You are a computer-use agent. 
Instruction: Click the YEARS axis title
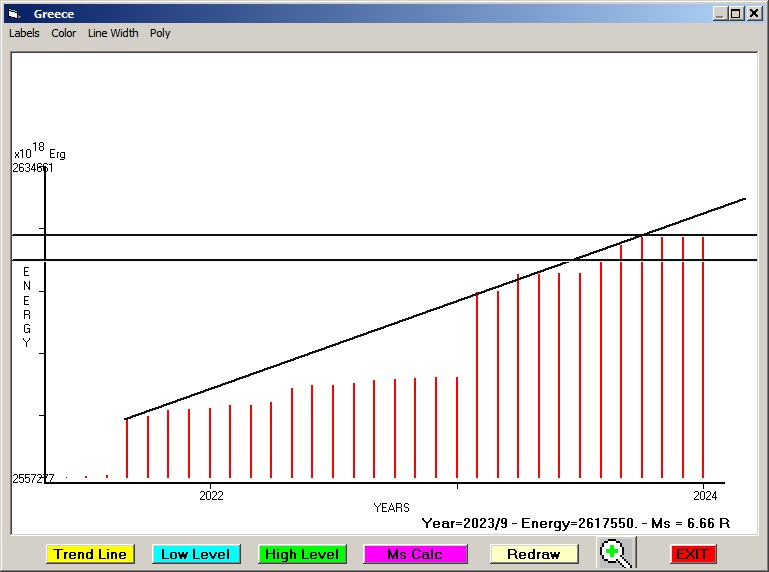click(391, 508)
